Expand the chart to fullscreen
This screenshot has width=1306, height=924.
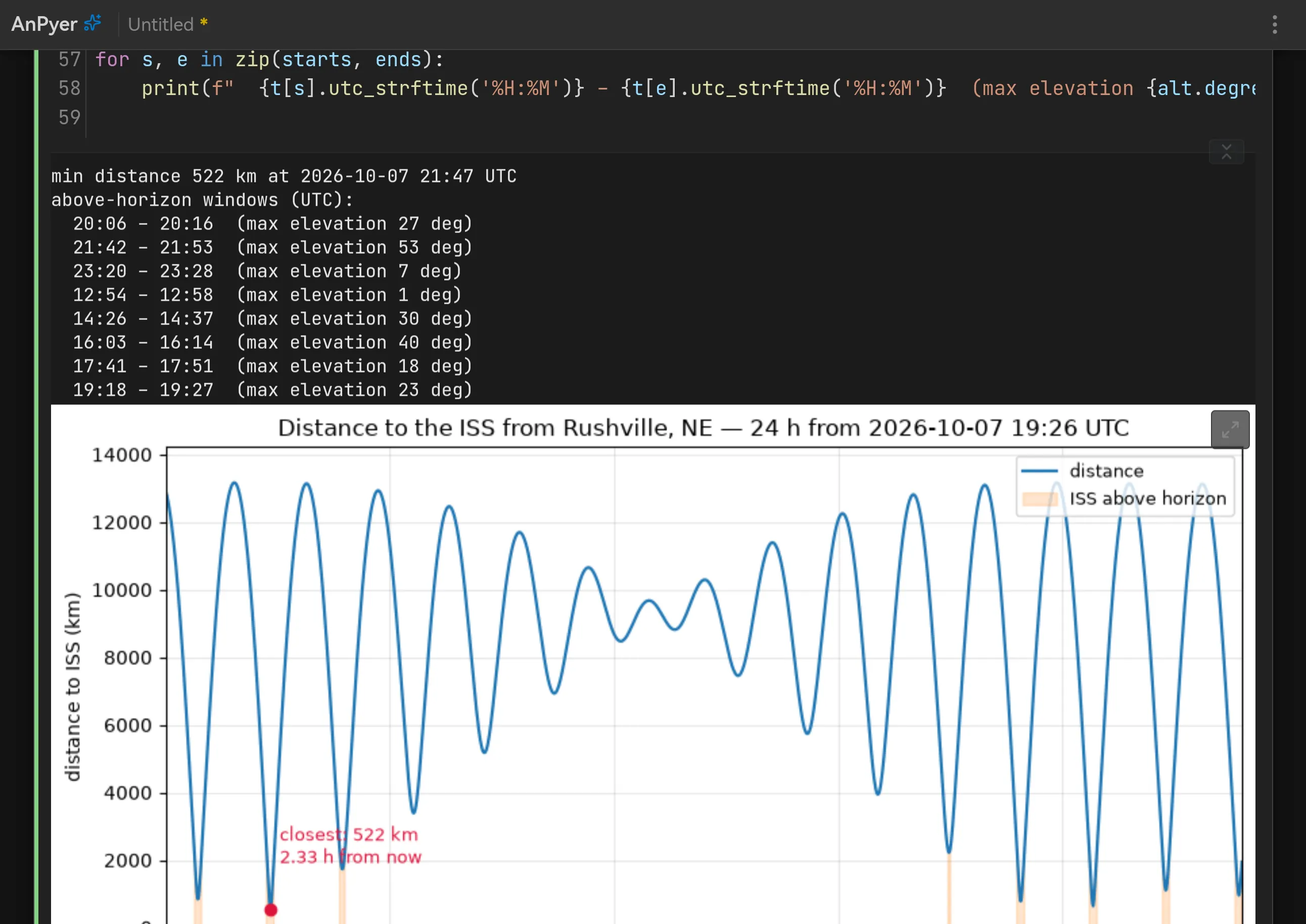click(1230, 430)
